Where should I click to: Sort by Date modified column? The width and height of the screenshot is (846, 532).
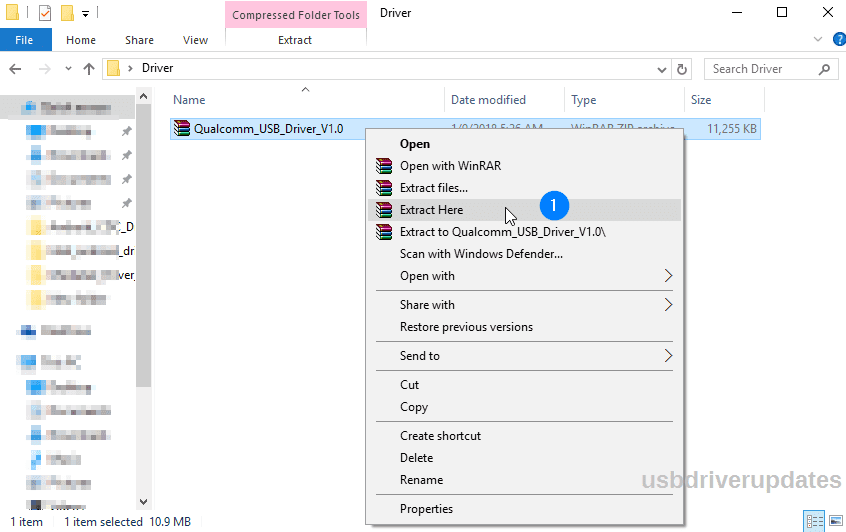pyautogui.click(x=488, y=100)
